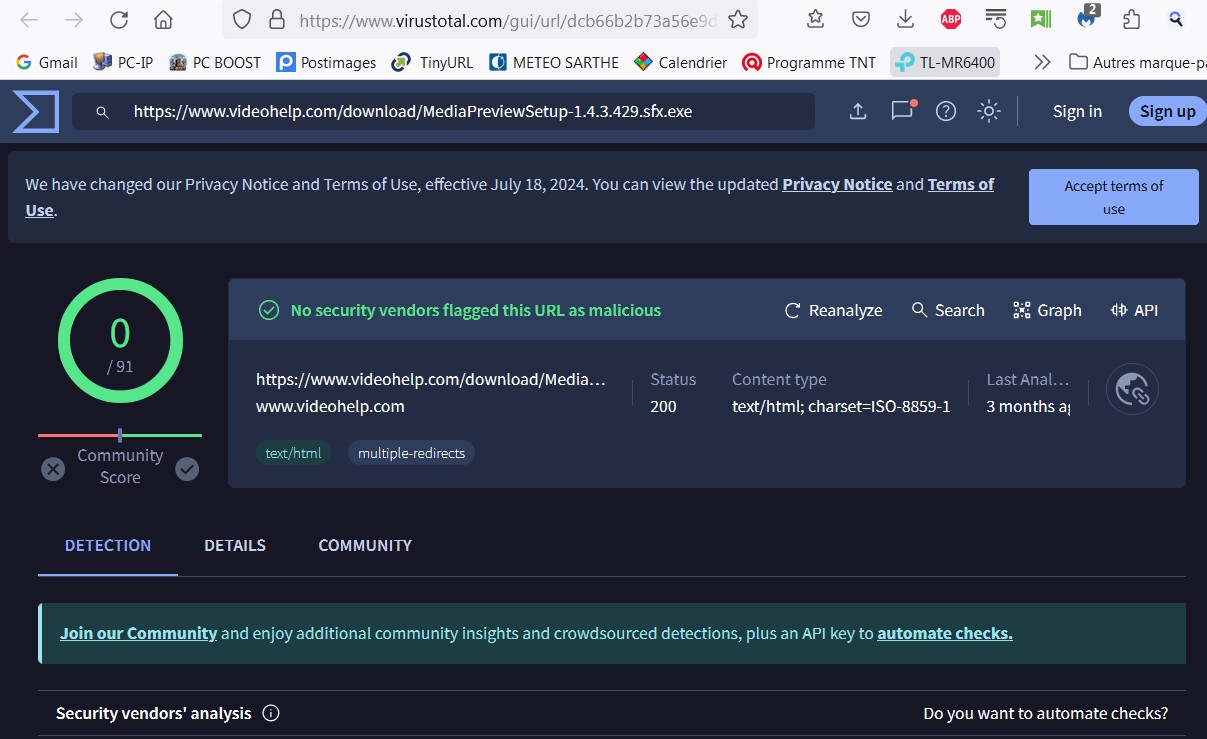1207x739 pixels.
Task: Click Accept terms of use button
Action: pos(1113,197)
